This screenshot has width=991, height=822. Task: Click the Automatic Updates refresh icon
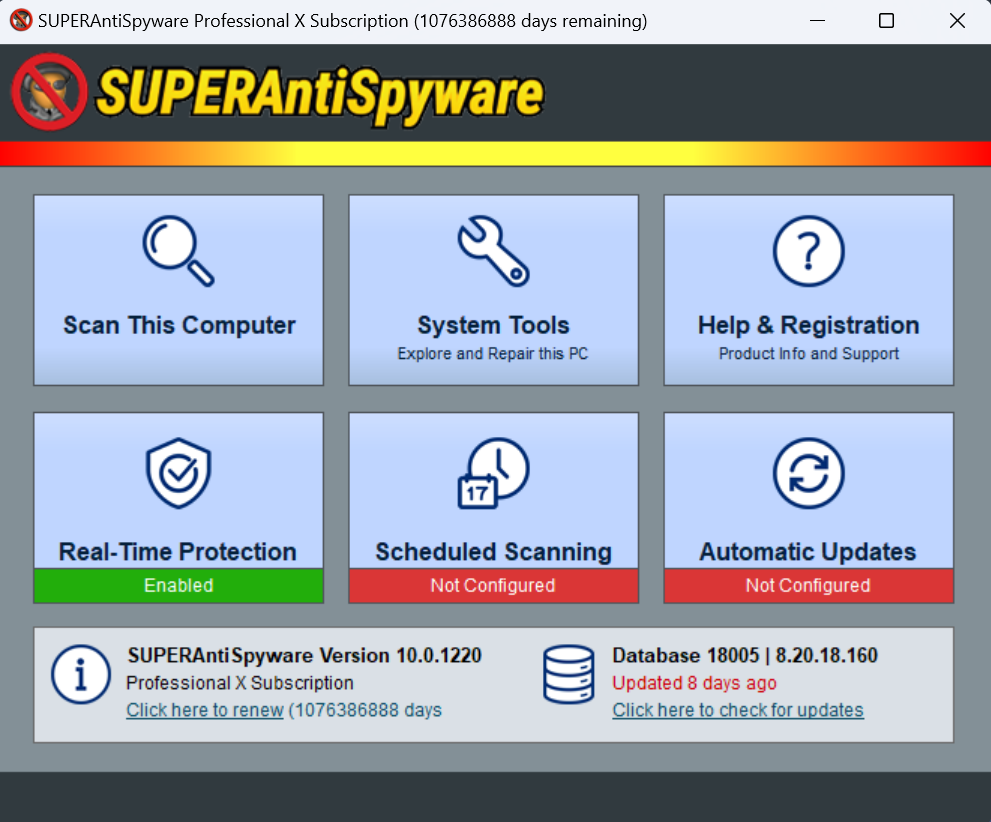coord(808,472)
